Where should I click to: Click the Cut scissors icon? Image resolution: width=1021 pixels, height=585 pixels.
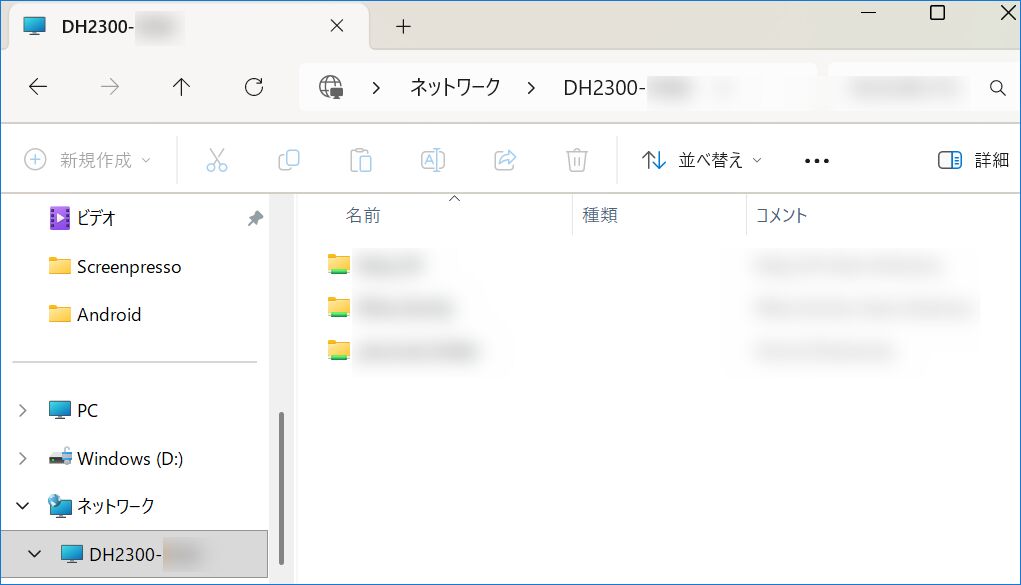pyautogui.click(x=217, y=160)
